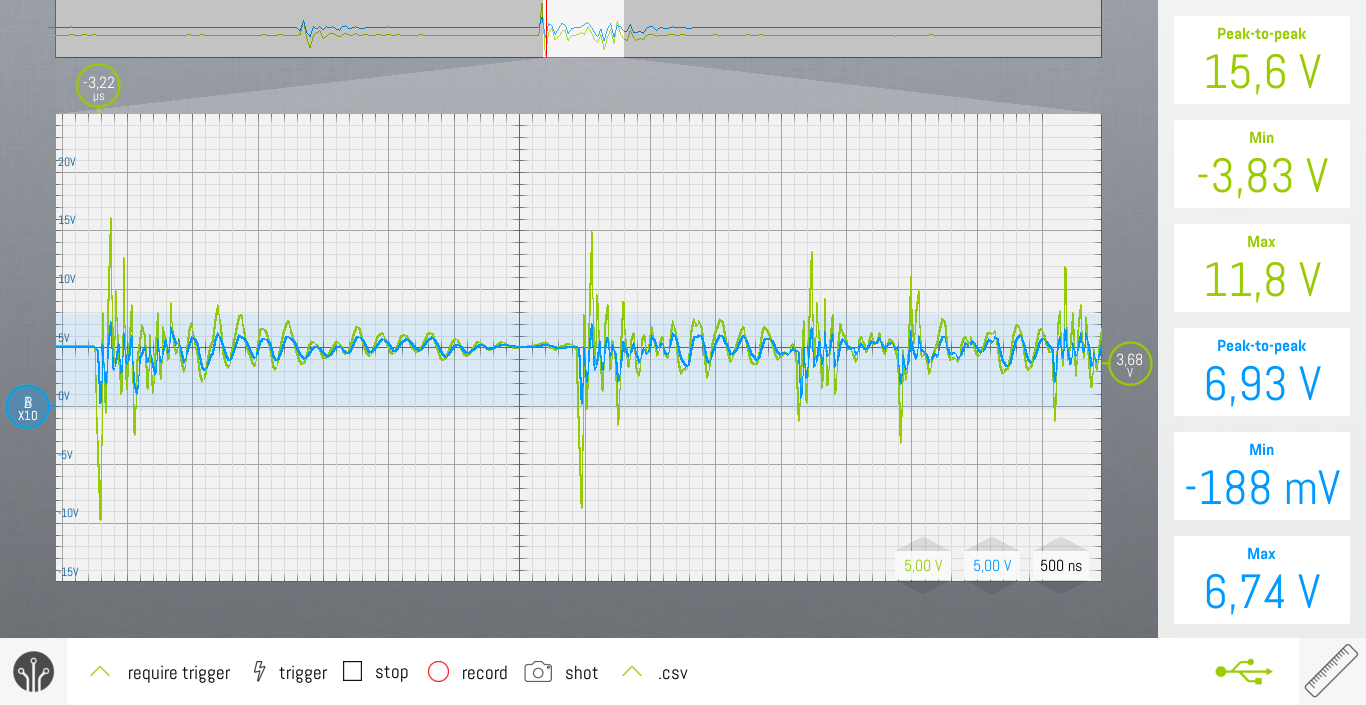Toggle the stop checkbox
Screen dimensions: 1366x705
(x=352, y=671)
